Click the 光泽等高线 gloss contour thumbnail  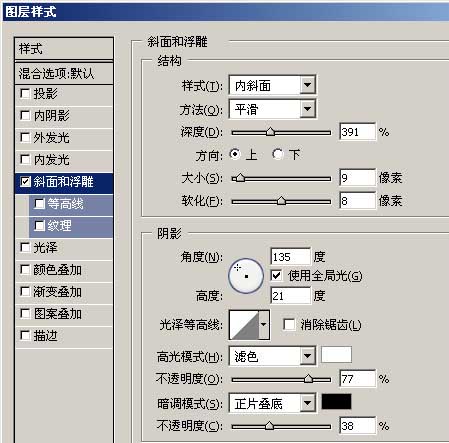coord(244,325)
